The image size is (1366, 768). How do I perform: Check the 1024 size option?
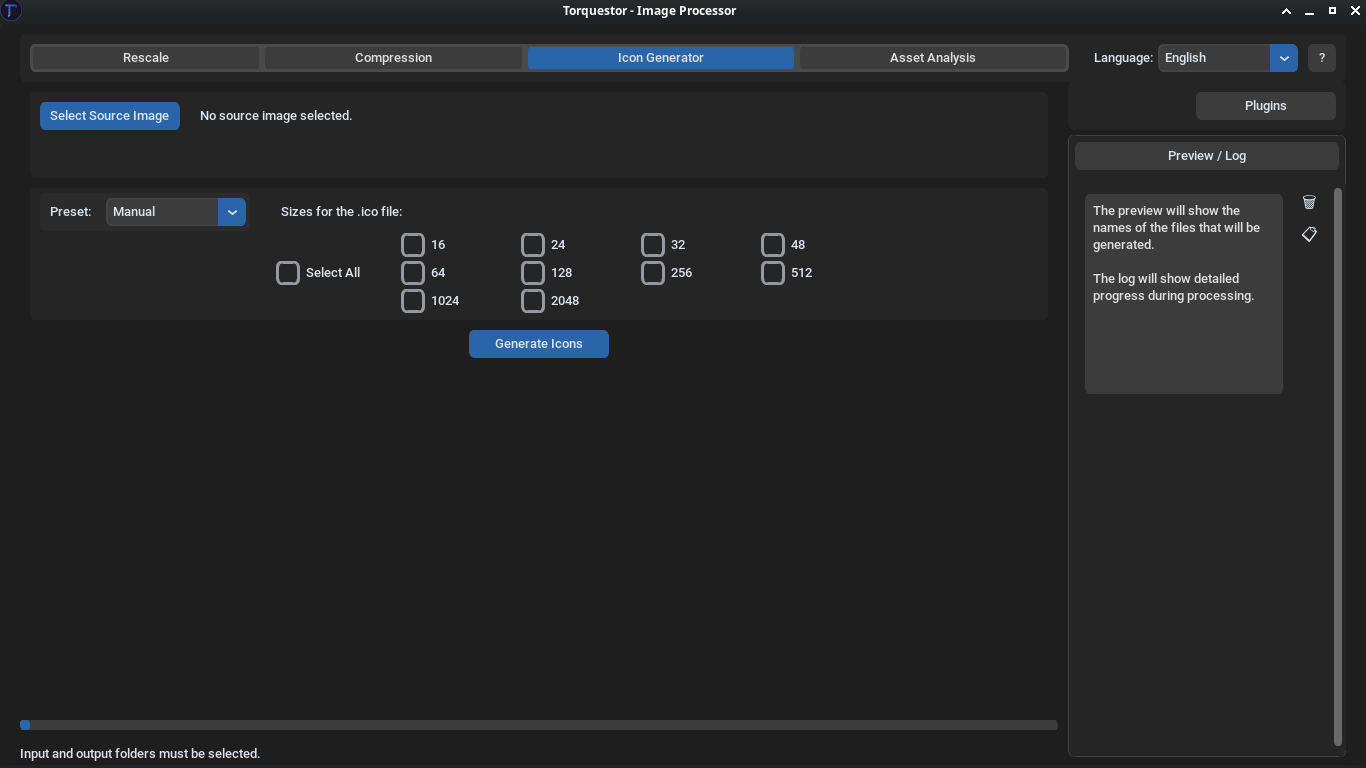[412, 300]
